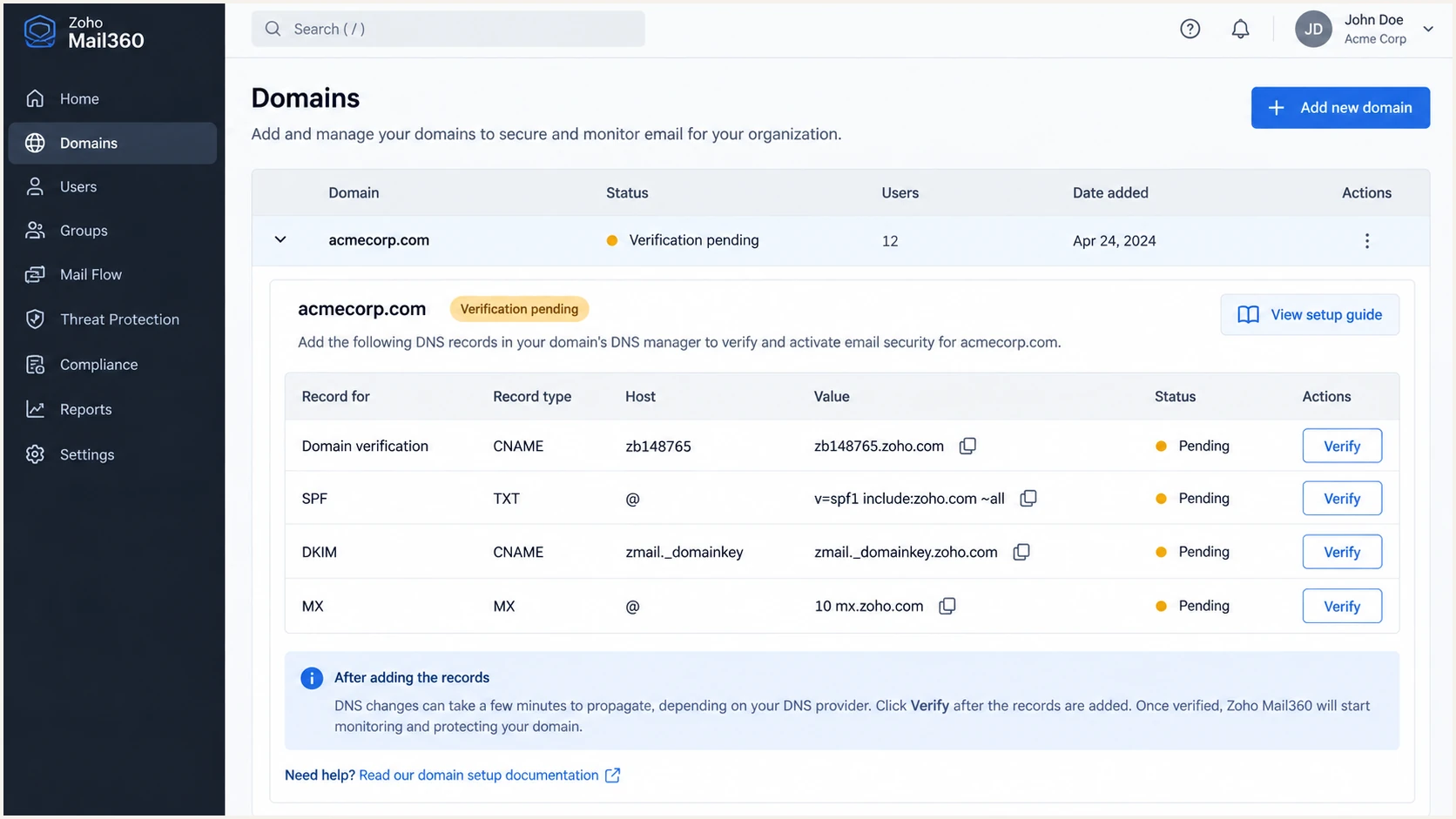Select Domains in the sidebar
Screen dimensions: 1456x819
click(x=112, y=143)
